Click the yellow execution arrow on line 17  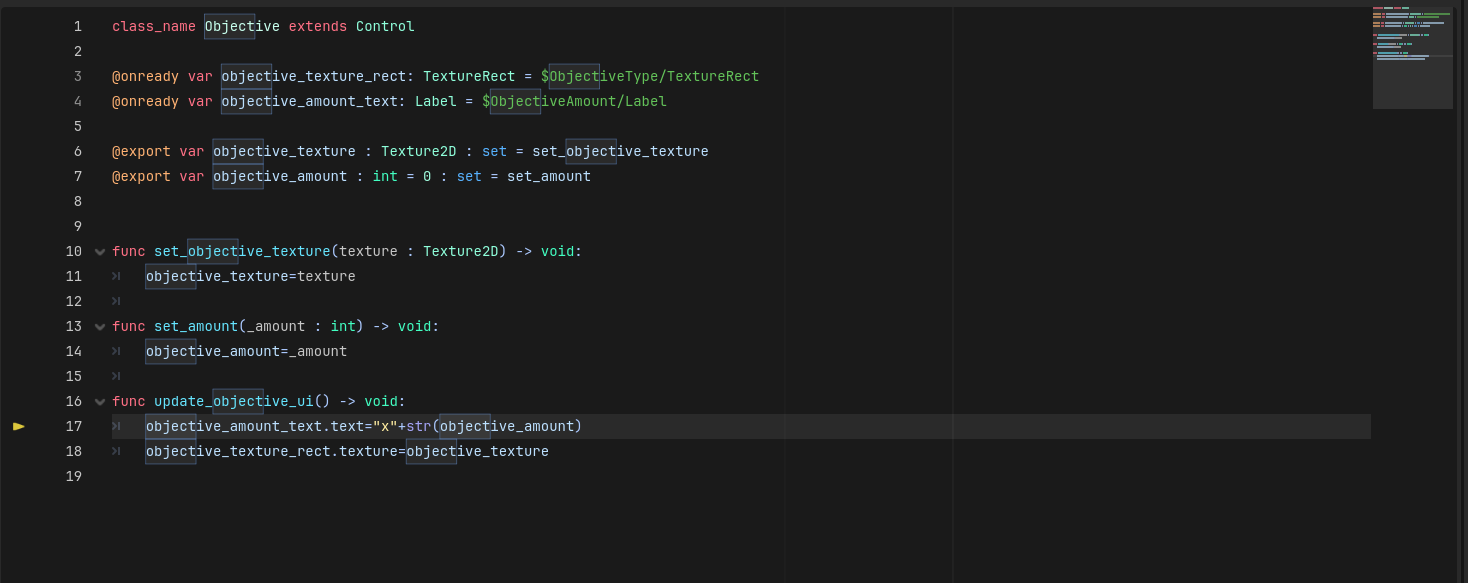pyautogui.click(x=19, y=426)
